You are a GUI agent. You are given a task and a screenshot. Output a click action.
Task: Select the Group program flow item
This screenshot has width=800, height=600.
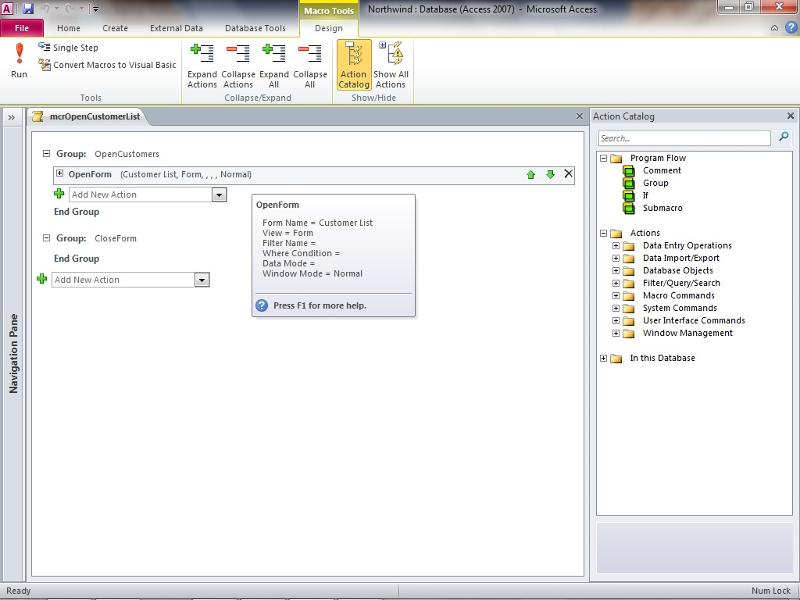(x=656, y=183)
